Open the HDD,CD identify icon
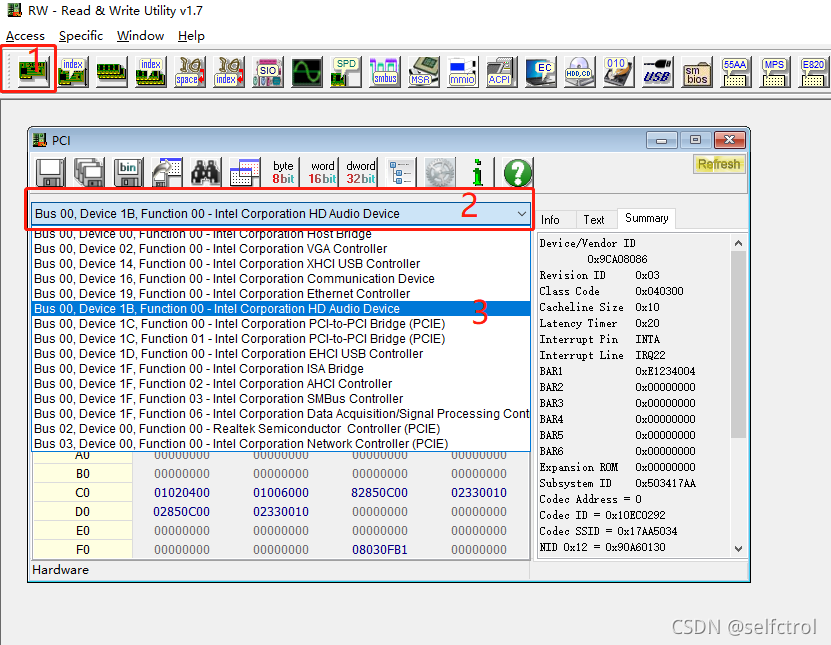The image size is (831, 645). (579, 72)
